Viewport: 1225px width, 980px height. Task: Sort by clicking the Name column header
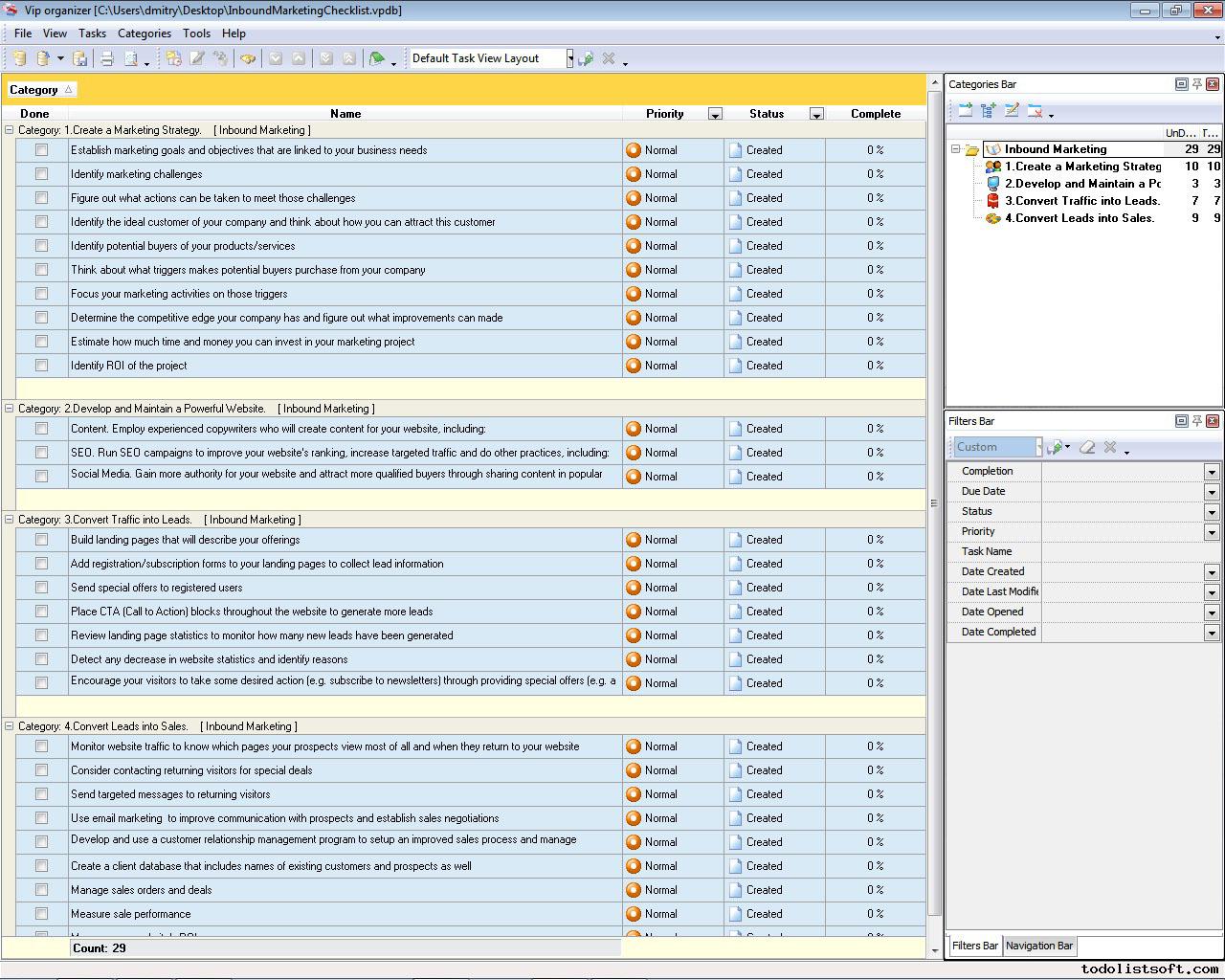click(345, 113)
